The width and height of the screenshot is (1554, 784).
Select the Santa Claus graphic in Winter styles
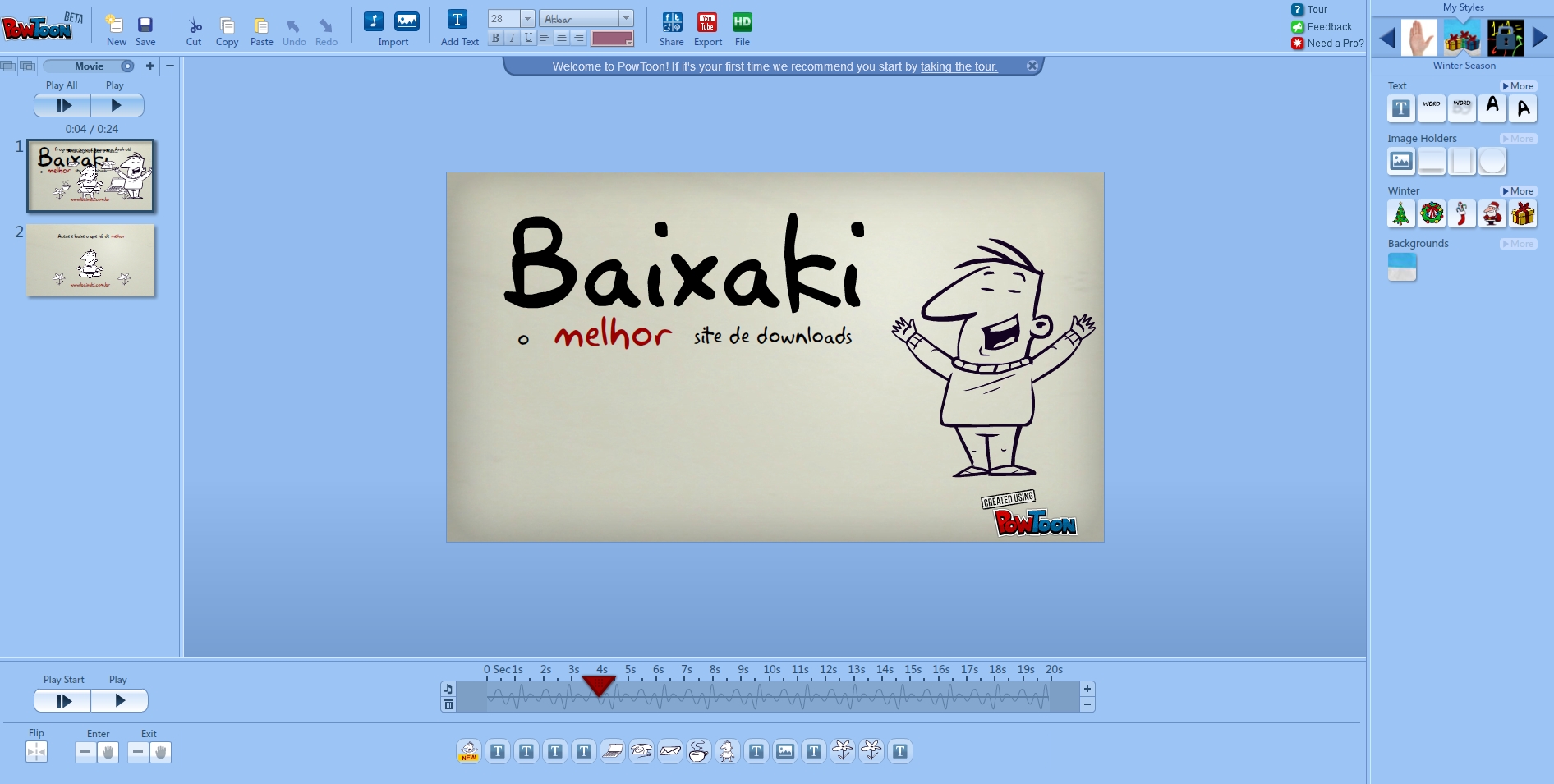(x=1492, y=213)
